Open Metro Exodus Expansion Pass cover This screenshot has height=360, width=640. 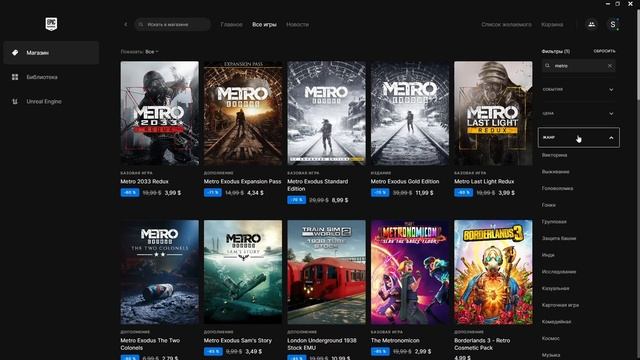243,113
